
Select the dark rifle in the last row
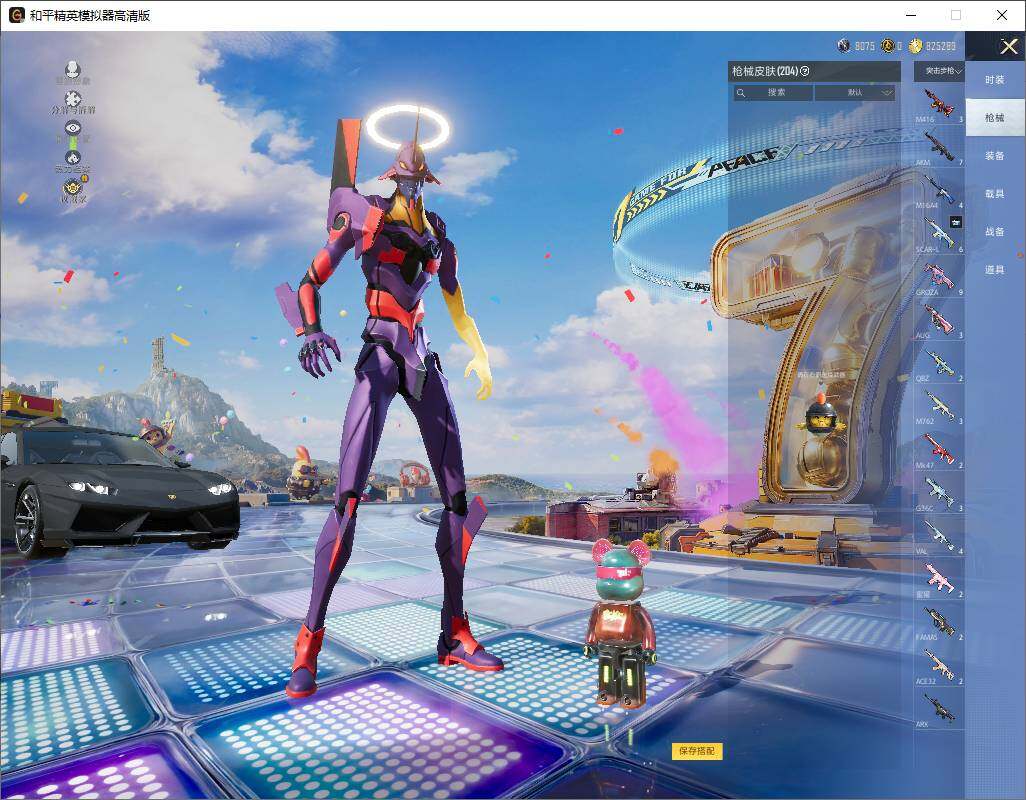tap(939, 708)
